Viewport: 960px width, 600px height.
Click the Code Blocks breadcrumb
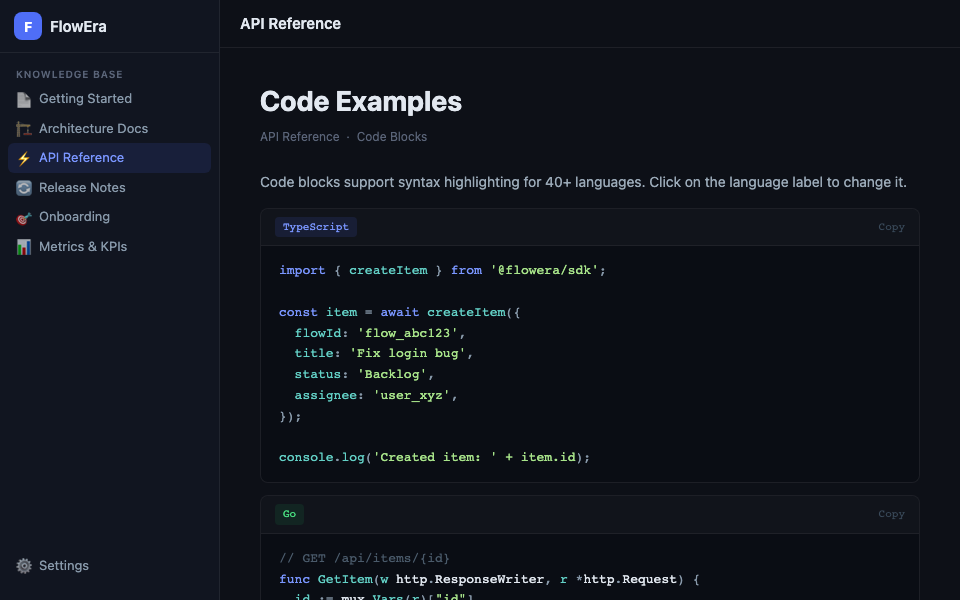point(392,137)
